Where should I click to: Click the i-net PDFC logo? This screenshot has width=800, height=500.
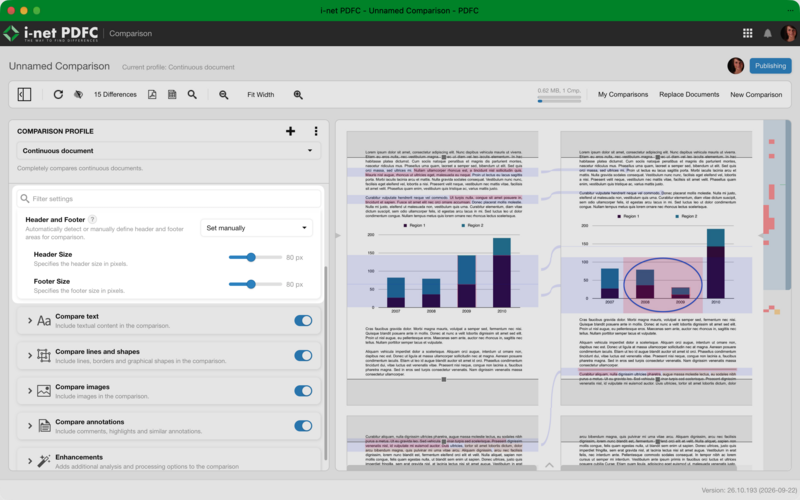coord(51,34)
